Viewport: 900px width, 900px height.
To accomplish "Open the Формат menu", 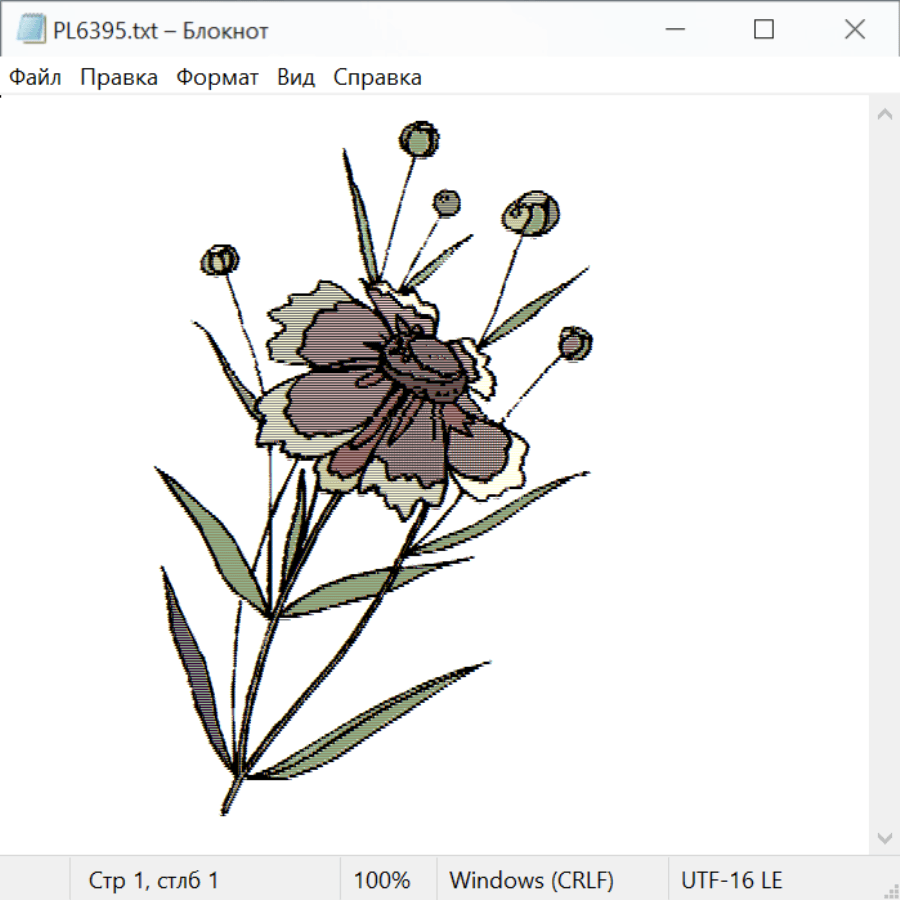I will tap(217, 78).
